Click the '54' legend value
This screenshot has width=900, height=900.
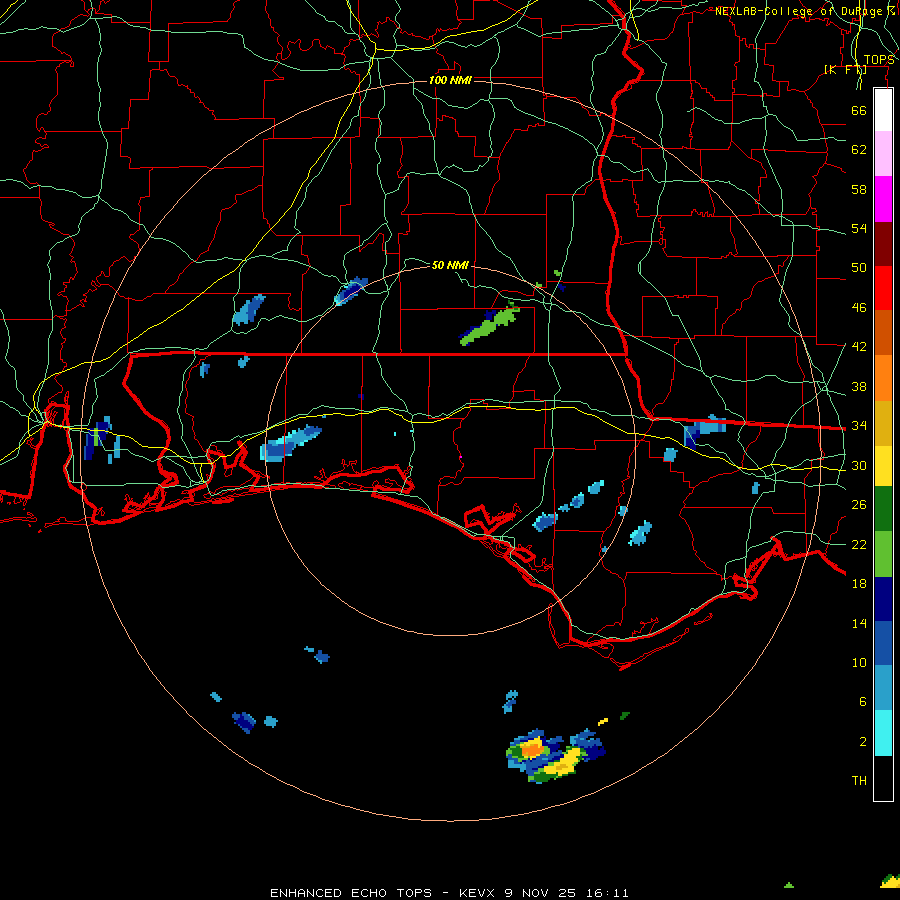coord(859,228)
